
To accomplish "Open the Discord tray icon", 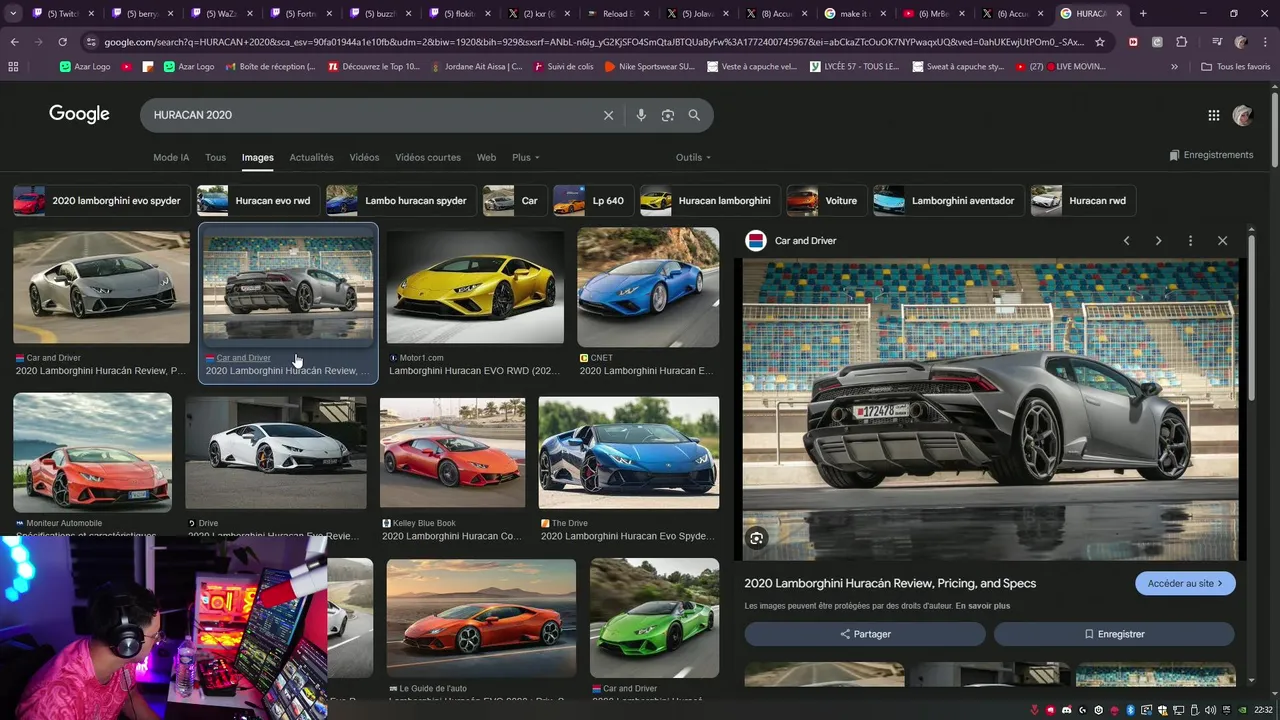I will click(1067, 710).
